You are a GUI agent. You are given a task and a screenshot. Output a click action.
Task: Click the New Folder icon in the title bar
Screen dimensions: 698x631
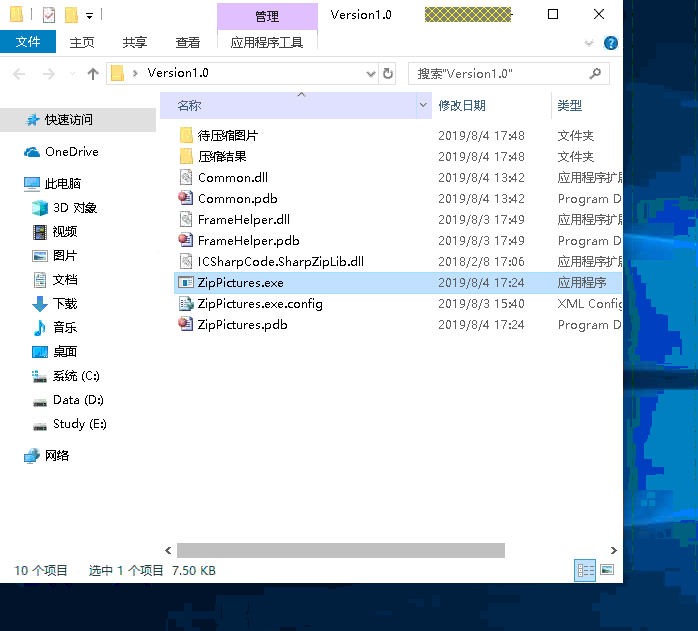tap(71, 15)
